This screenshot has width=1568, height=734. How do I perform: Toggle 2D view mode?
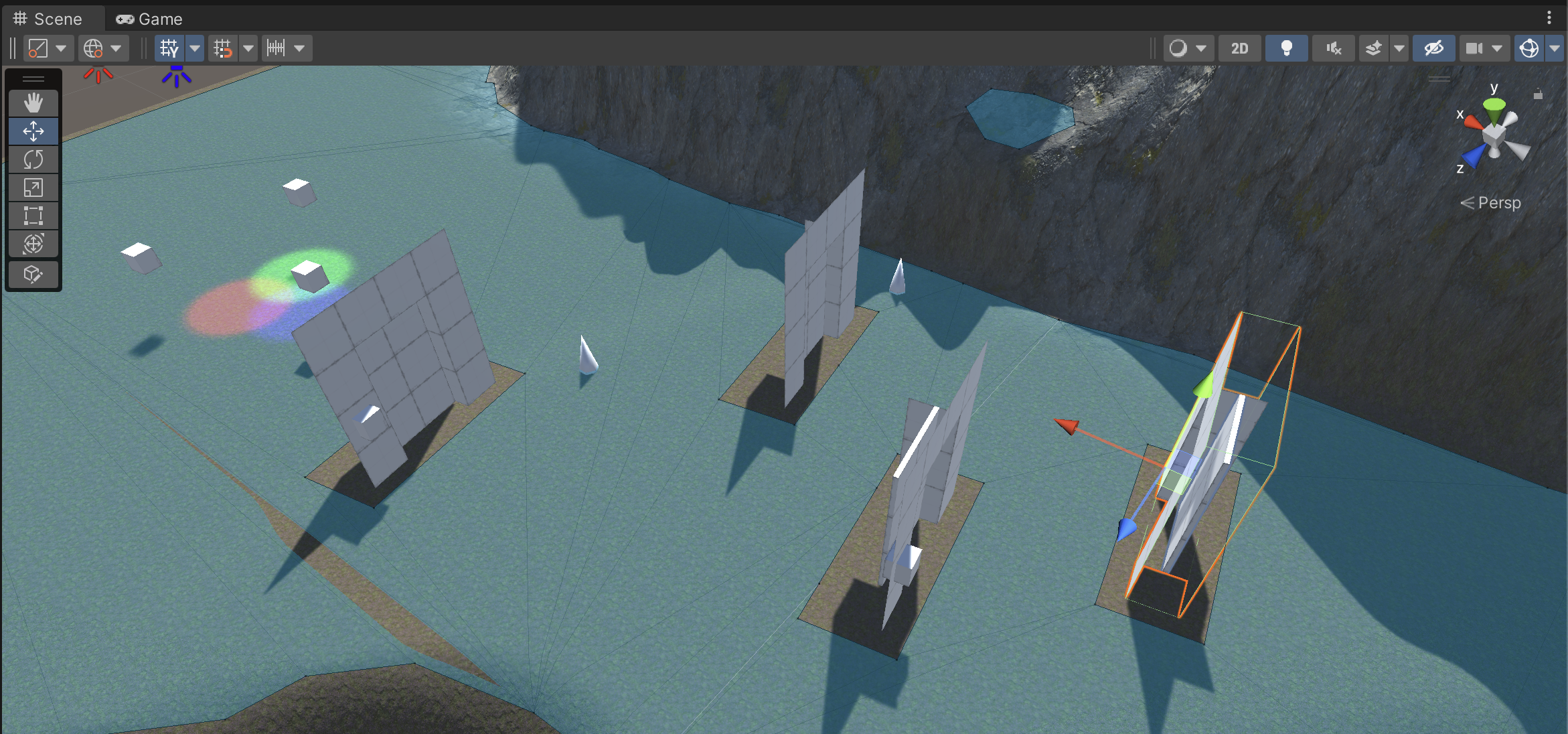pos(1239,48)
